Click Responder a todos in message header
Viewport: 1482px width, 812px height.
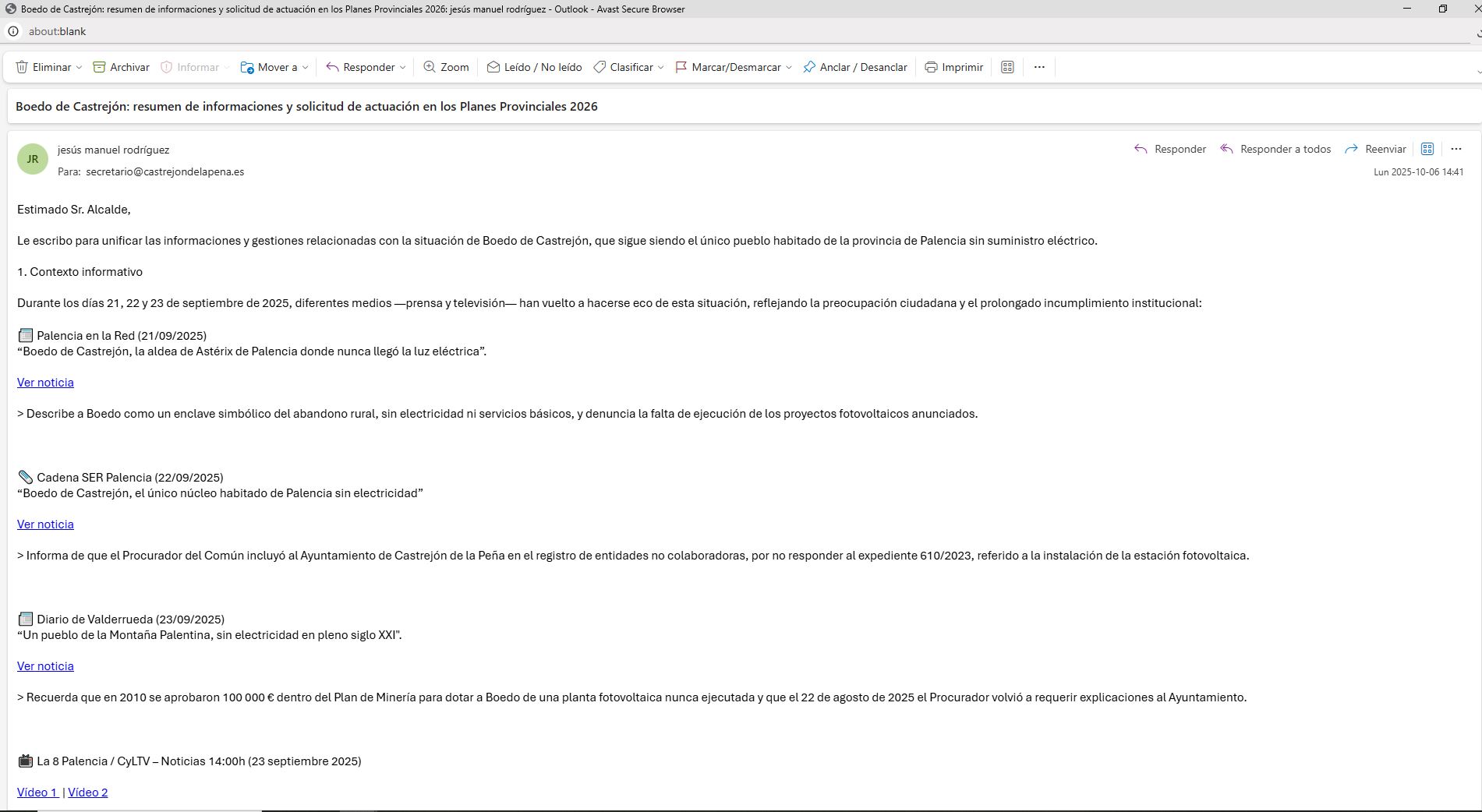[1275, 149]
